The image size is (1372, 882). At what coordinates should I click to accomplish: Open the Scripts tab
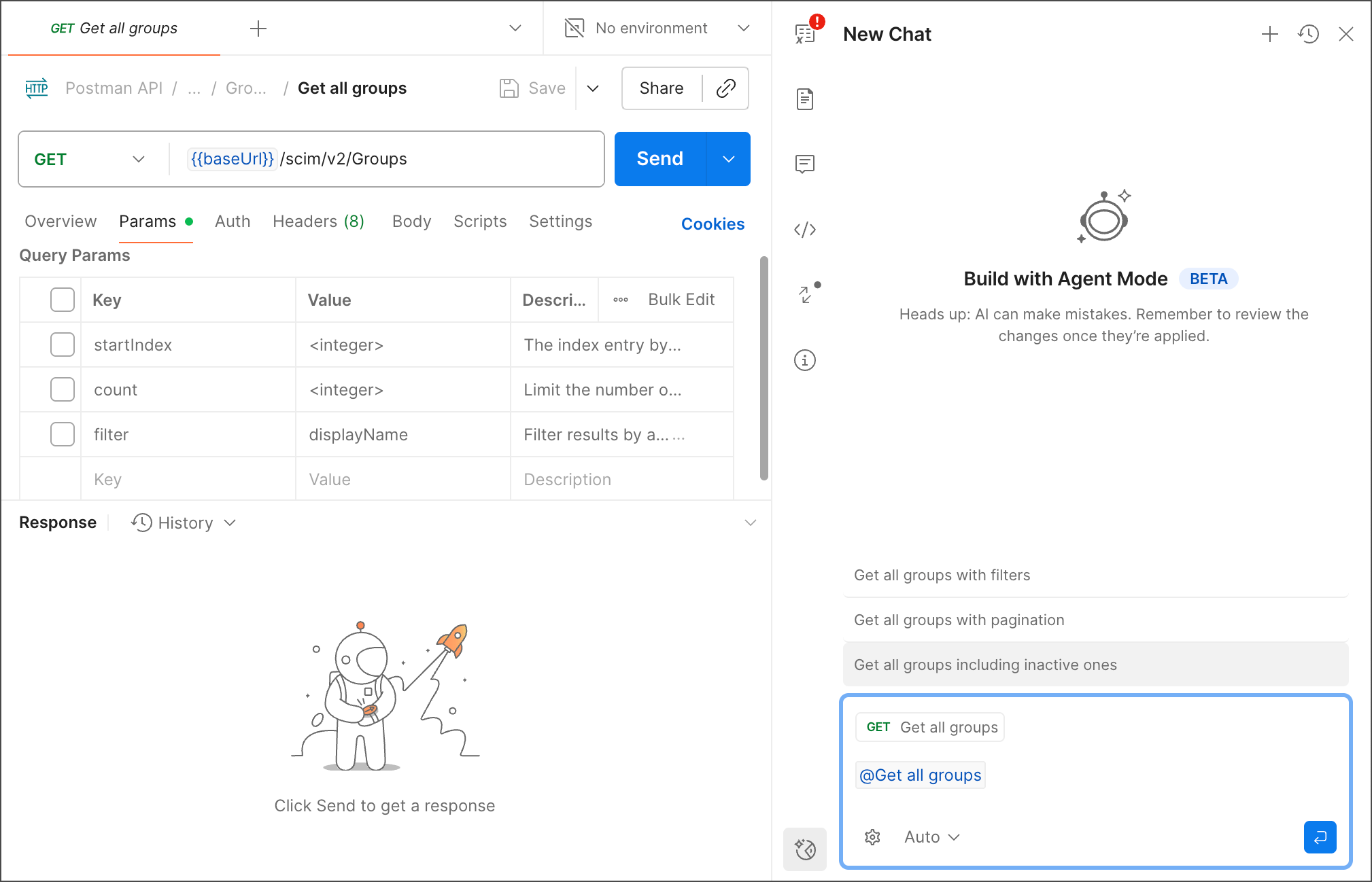tap(480, 222)
